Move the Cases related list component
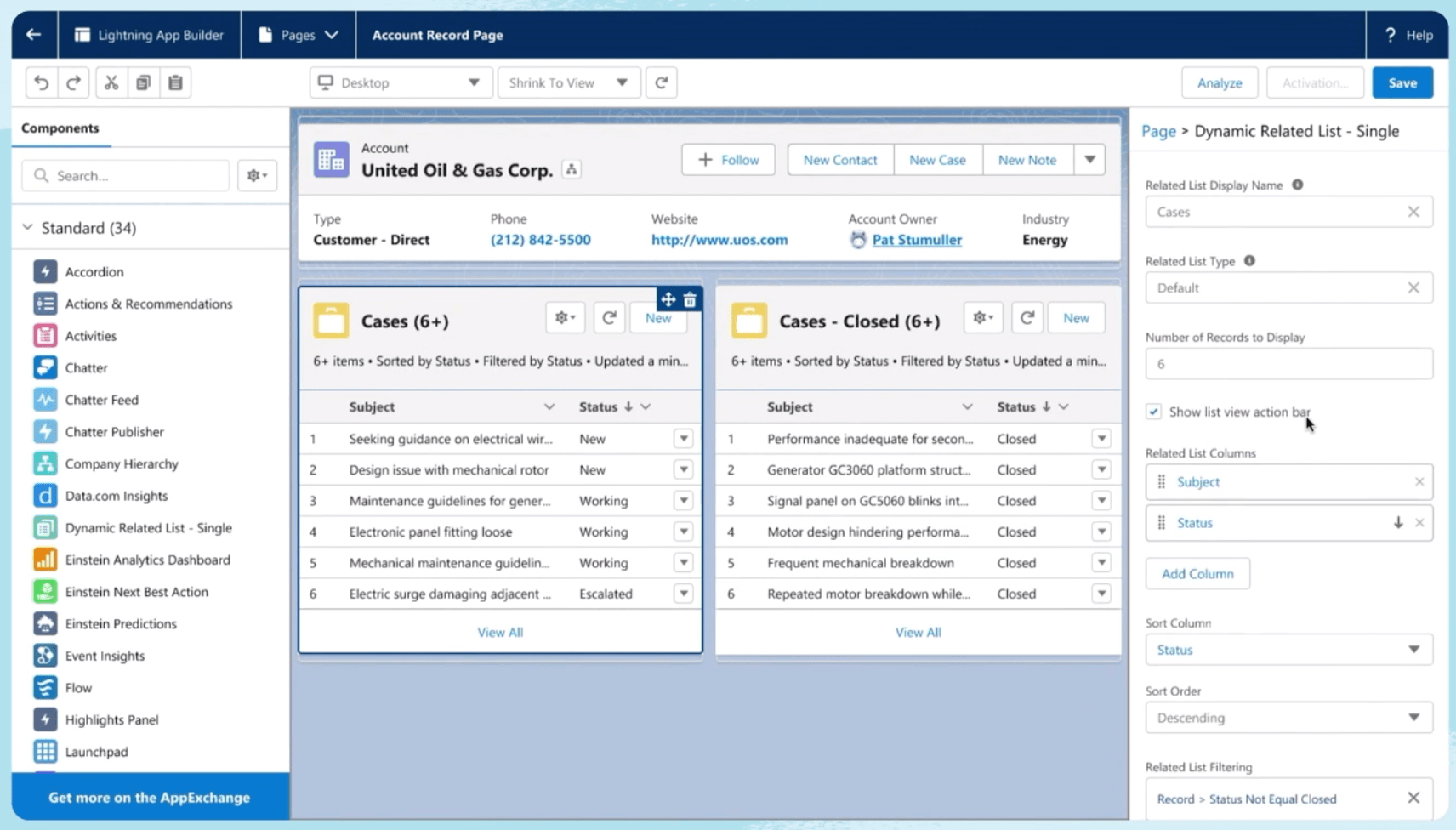Image resolution: width=1456 pixels, height=830 pixels. (x=668, y=299)
